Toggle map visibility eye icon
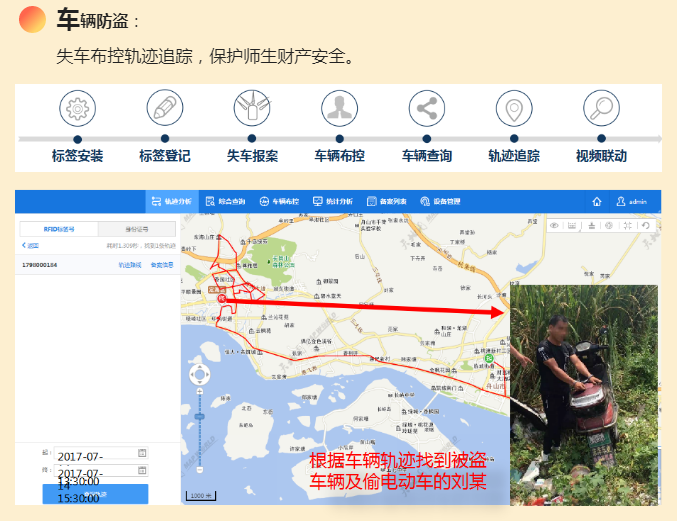 tap(554, 225)
